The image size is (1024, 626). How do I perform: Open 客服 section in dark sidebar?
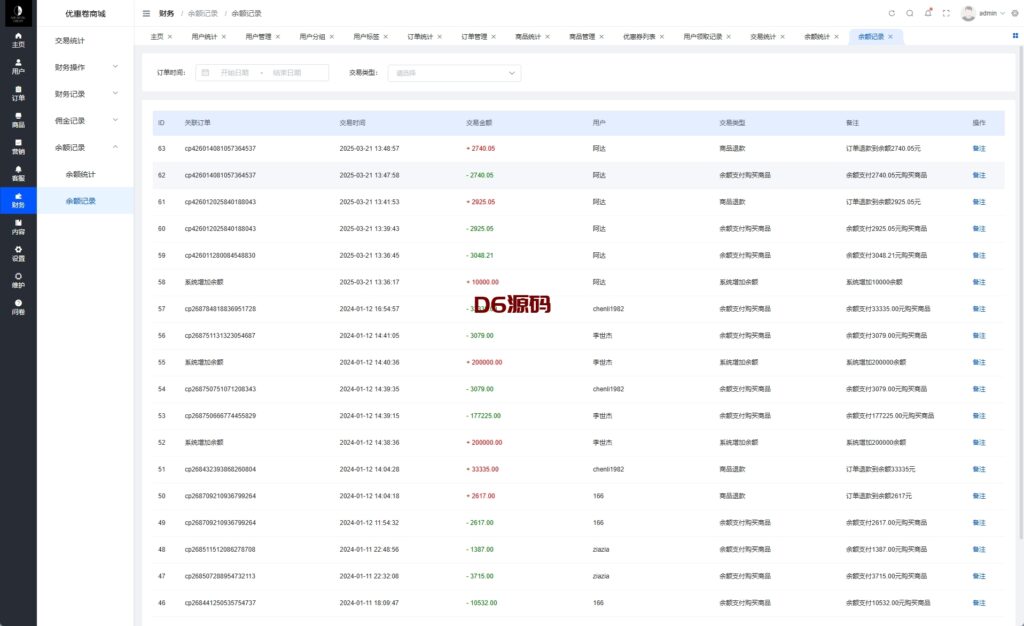(x=18, y=174)
